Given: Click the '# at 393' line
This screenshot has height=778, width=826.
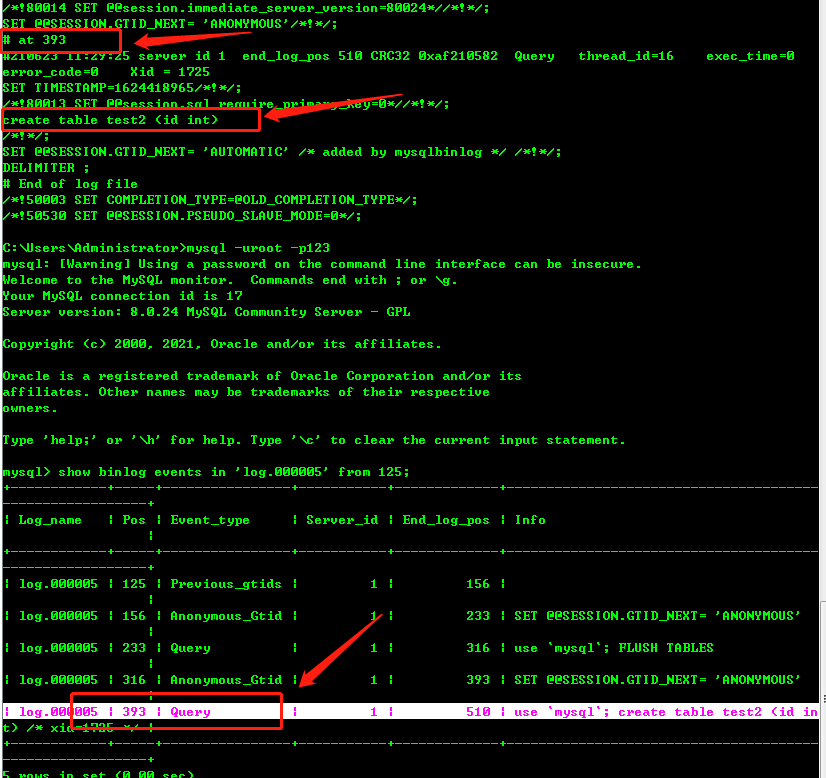Looking at the screenshot, I should pyautogui.click(x=34, y=40).
